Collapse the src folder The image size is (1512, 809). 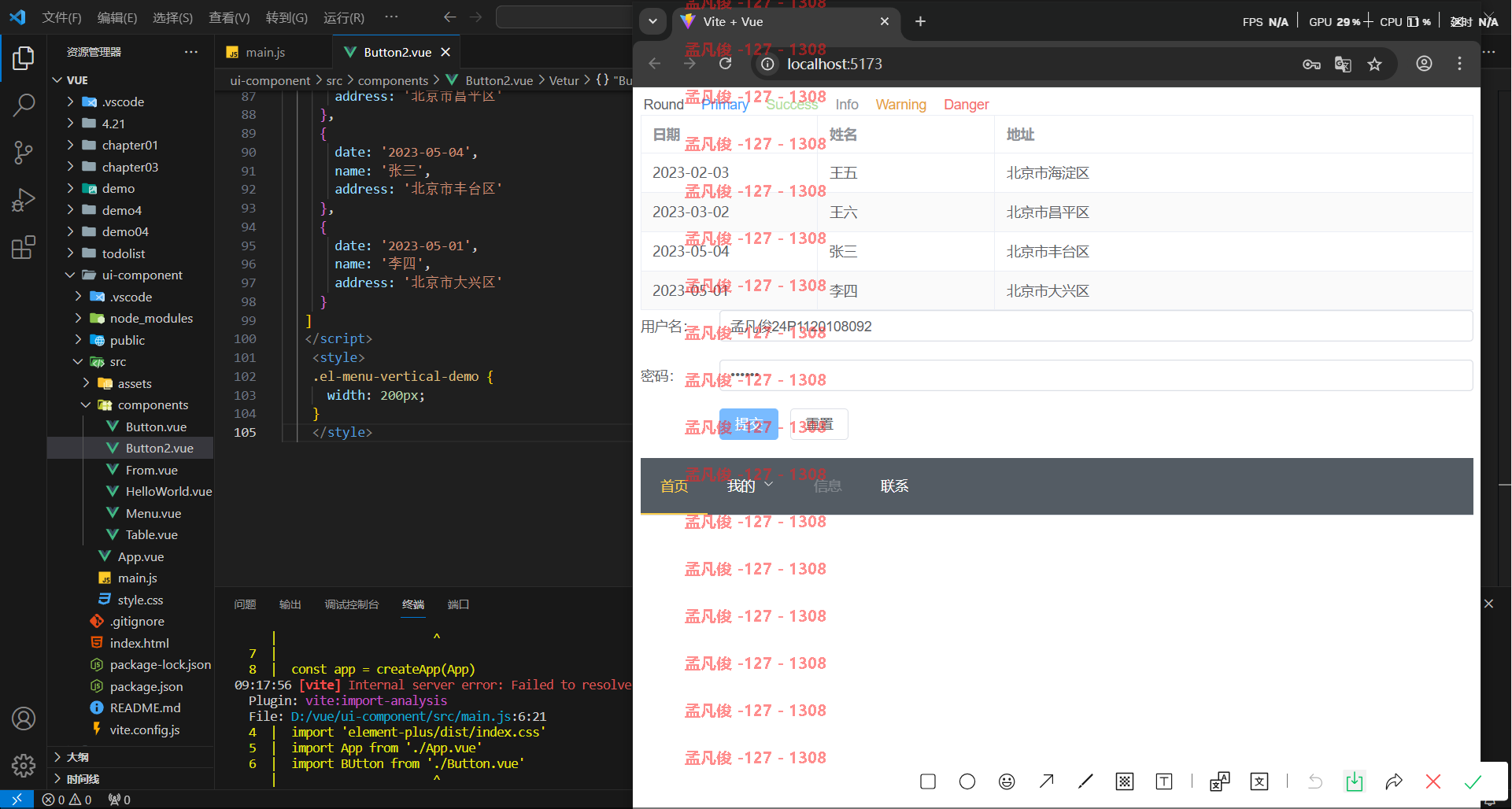tap(118, 361)
